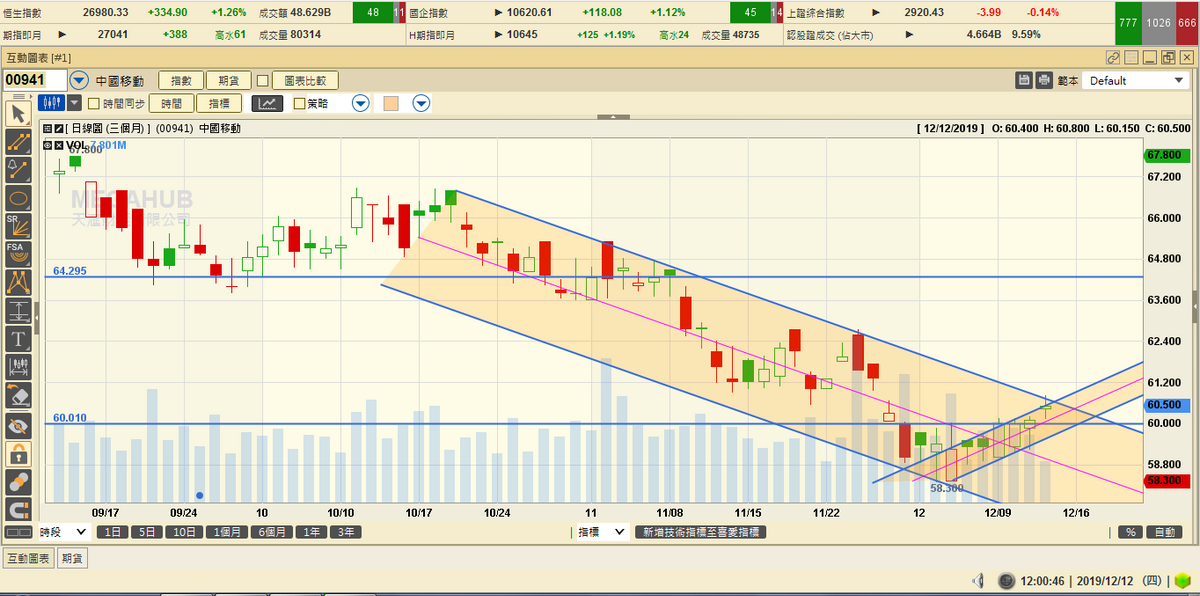Tick the checkbox before 圖表比較
This screenshot has height=596, width=1200.
pyautogui.click(x=263, y=80)
